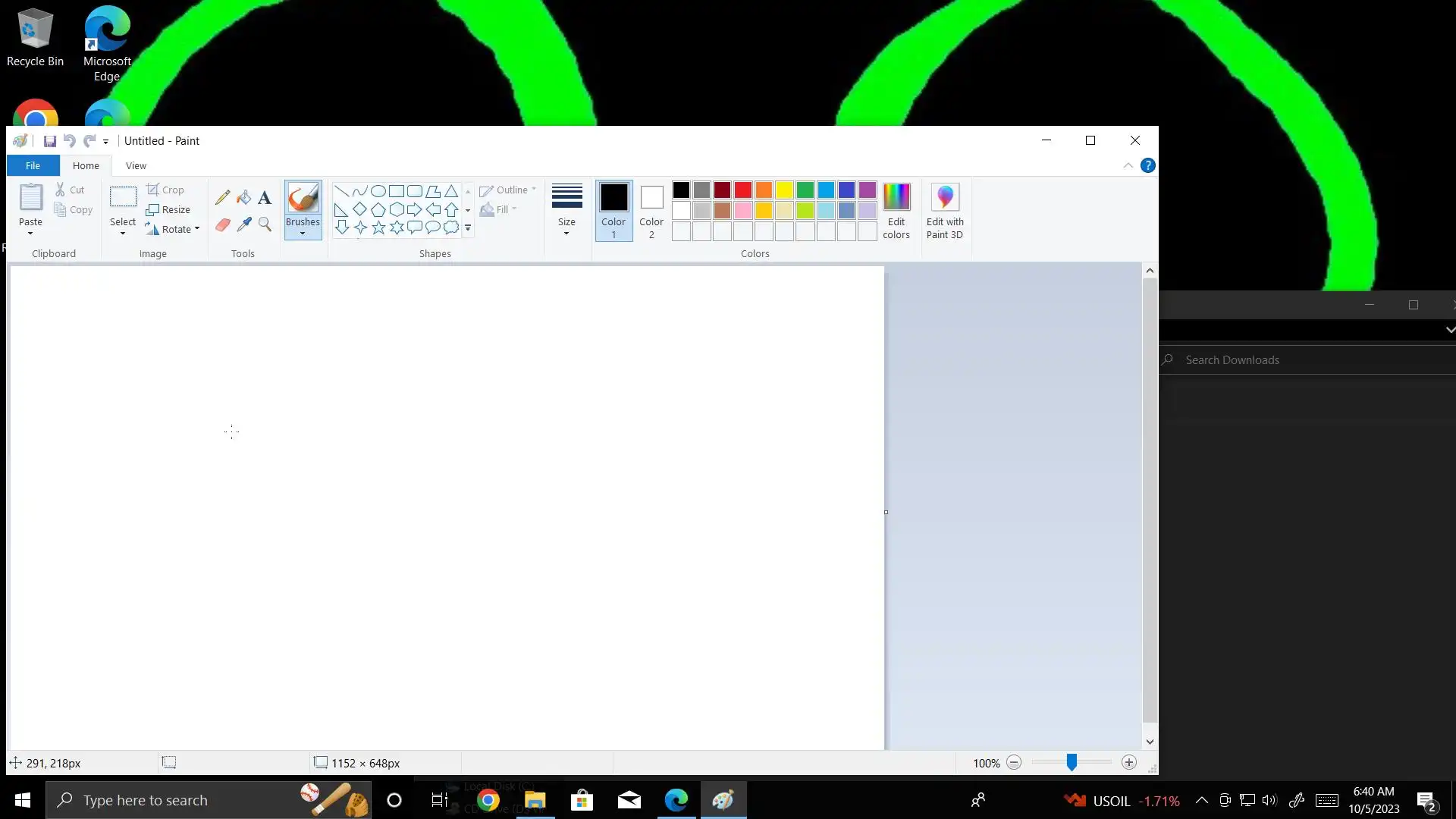Open the File menu
The image size is (1456, 819).
click(33, 165)
